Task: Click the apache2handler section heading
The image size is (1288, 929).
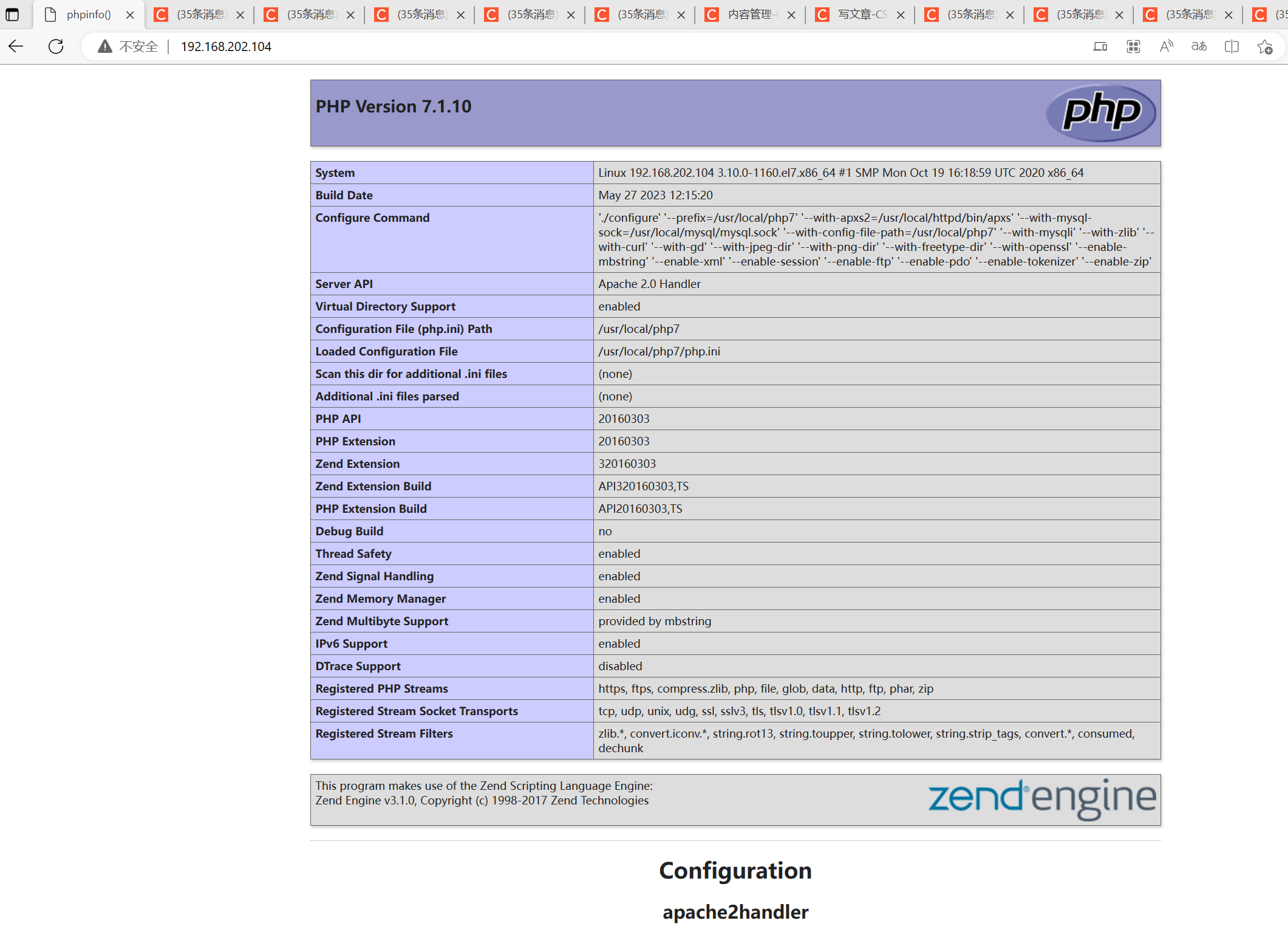Action: pos(735,911)
